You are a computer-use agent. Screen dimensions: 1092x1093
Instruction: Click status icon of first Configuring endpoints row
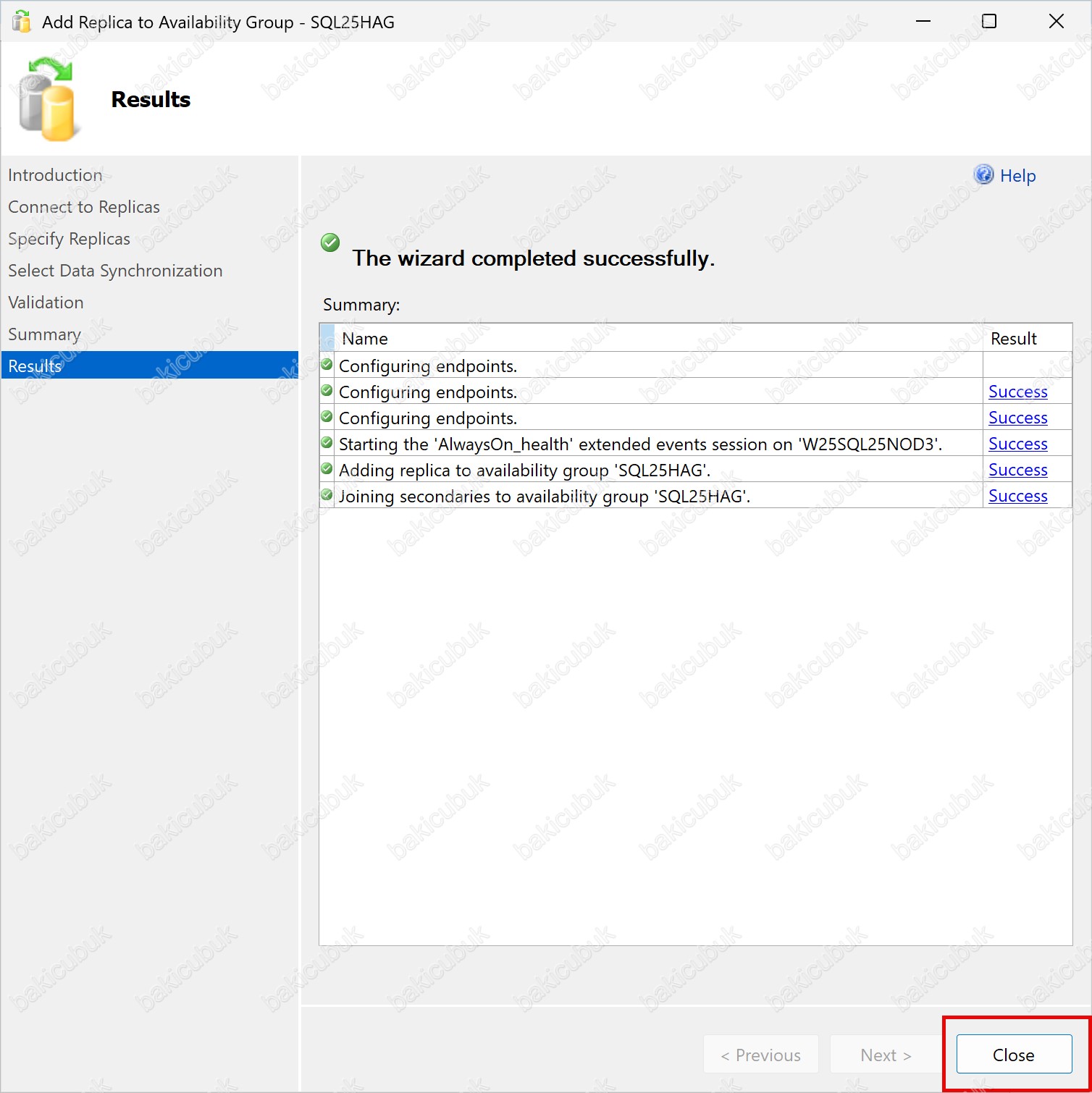point(327,364)
